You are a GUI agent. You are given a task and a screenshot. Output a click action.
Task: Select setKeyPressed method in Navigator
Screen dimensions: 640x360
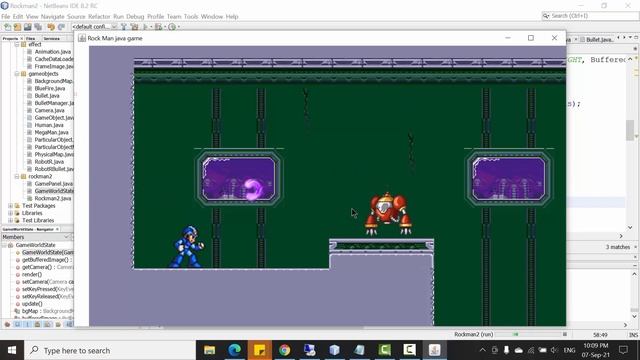click(x=47, y=289)
